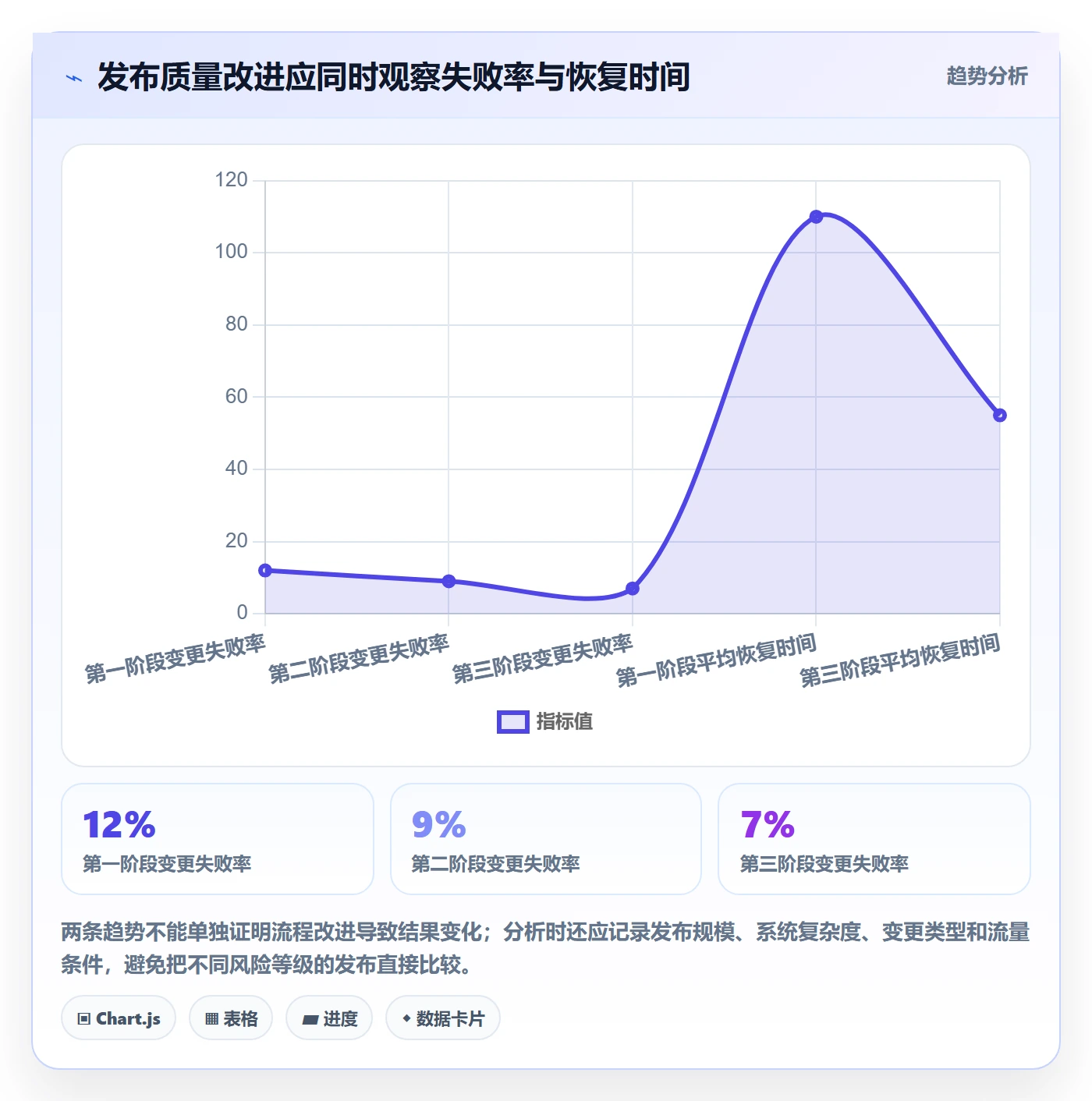Viewport: 1092px width, 1101px height.
Task: Click the x-axis label 第三阶段平均恢复时间
Action: point(900,660)
